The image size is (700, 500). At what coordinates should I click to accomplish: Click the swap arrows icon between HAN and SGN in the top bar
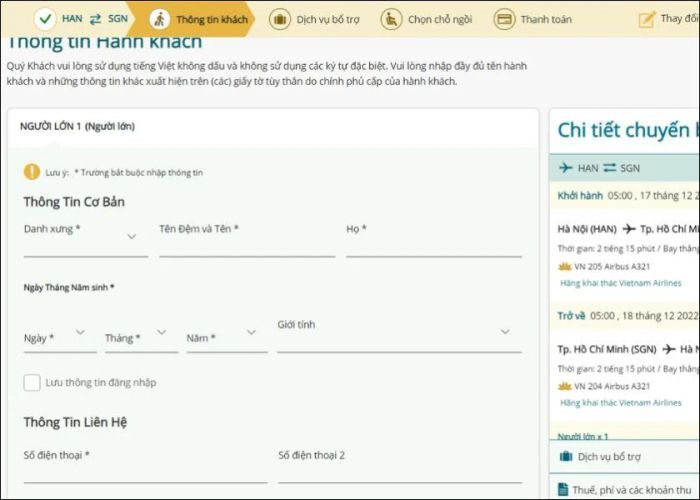pyautogui.click(x=95, y=19)
